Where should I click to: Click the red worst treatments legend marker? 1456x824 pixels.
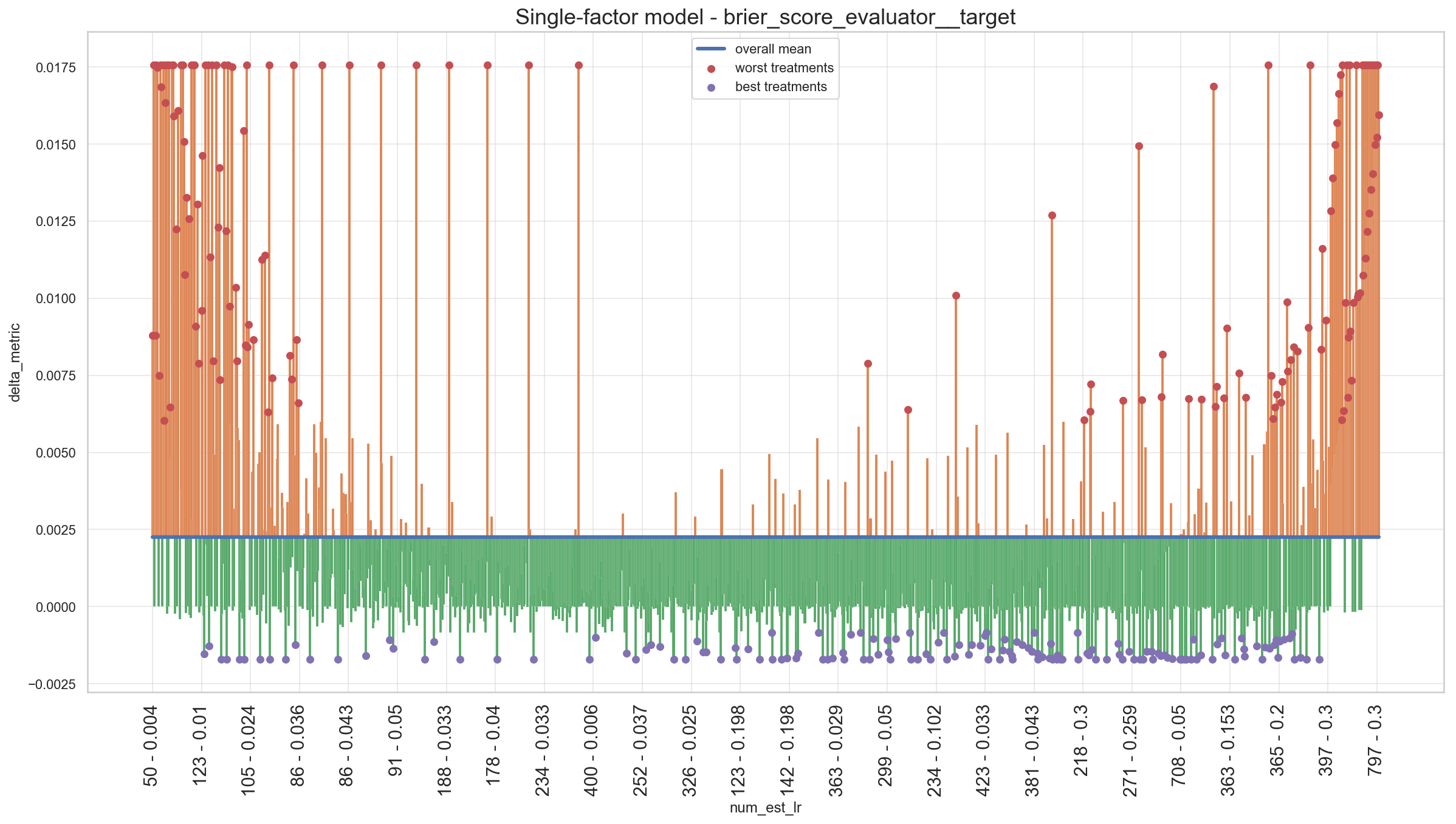[712, 69]
